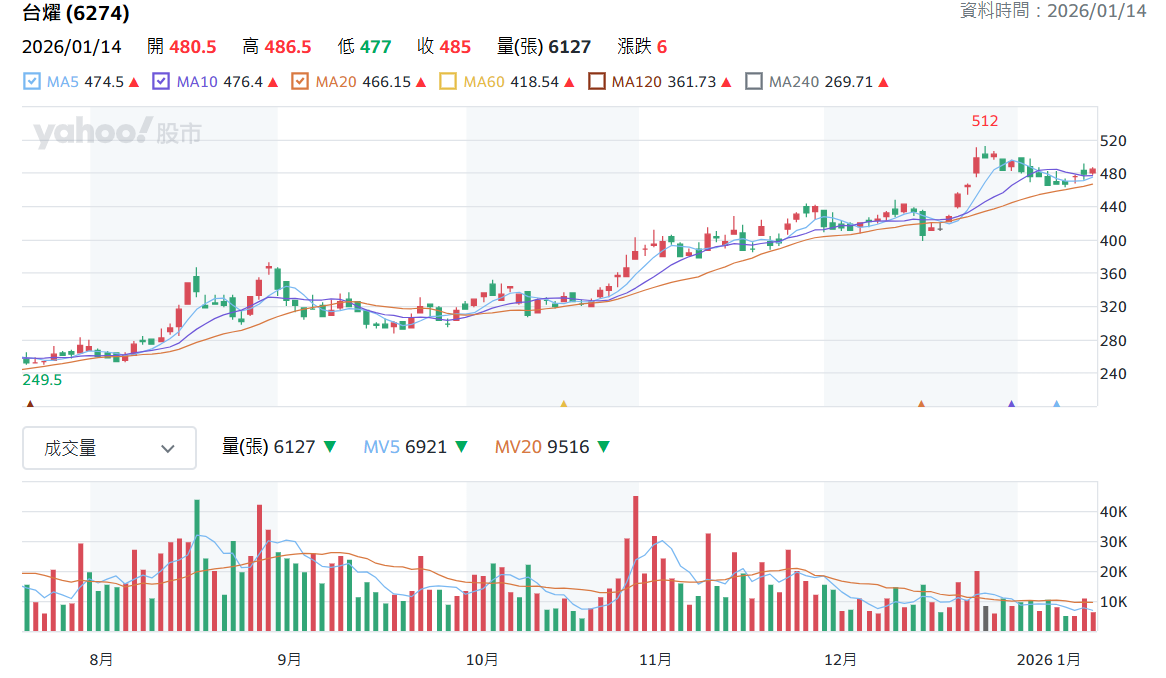Click the 512 high price label
This screenshot has height=678, width=1166.
coord(985,121)
